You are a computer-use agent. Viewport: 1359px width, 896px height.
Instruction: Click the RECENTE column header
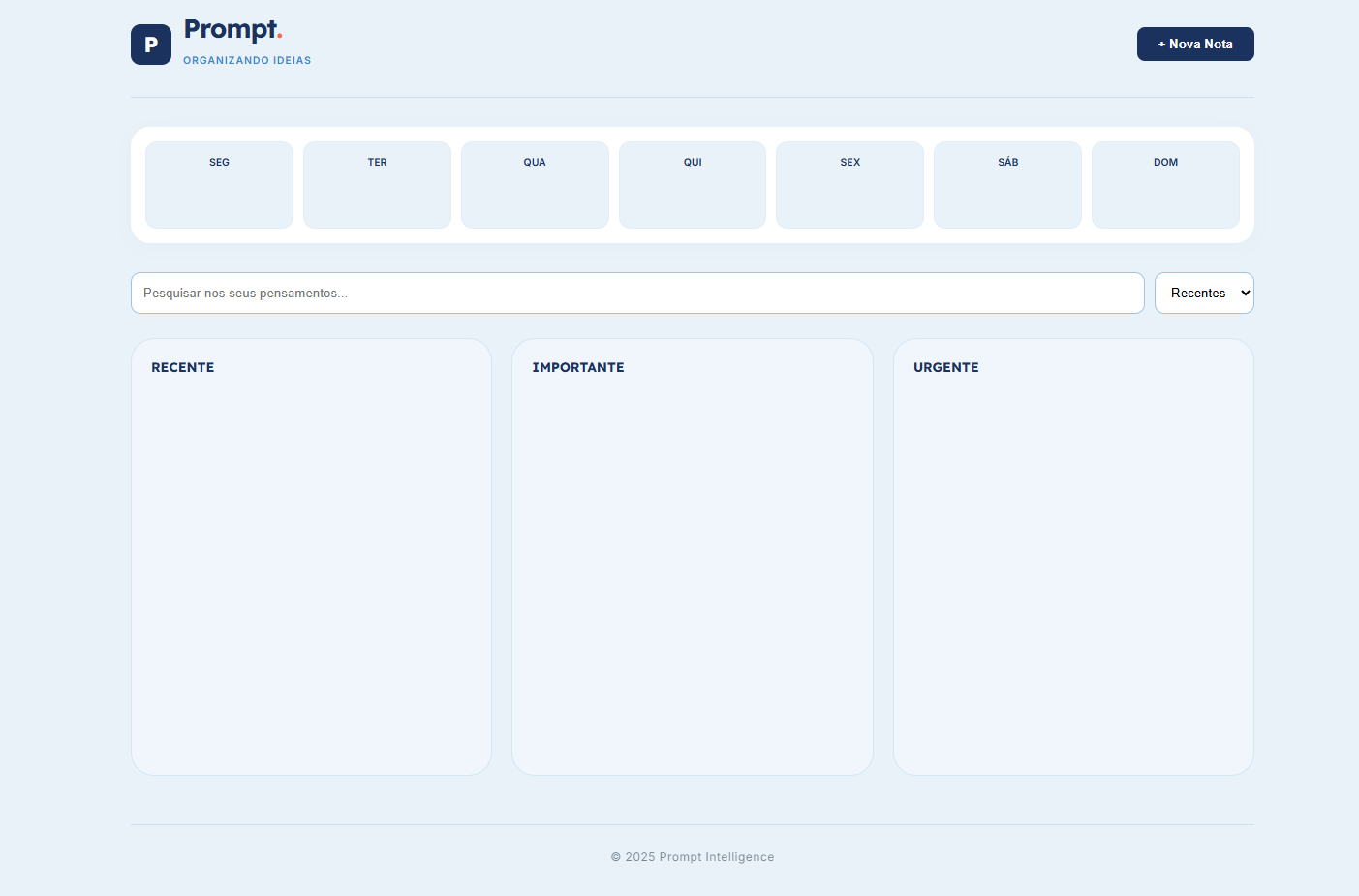pos(183,367)
